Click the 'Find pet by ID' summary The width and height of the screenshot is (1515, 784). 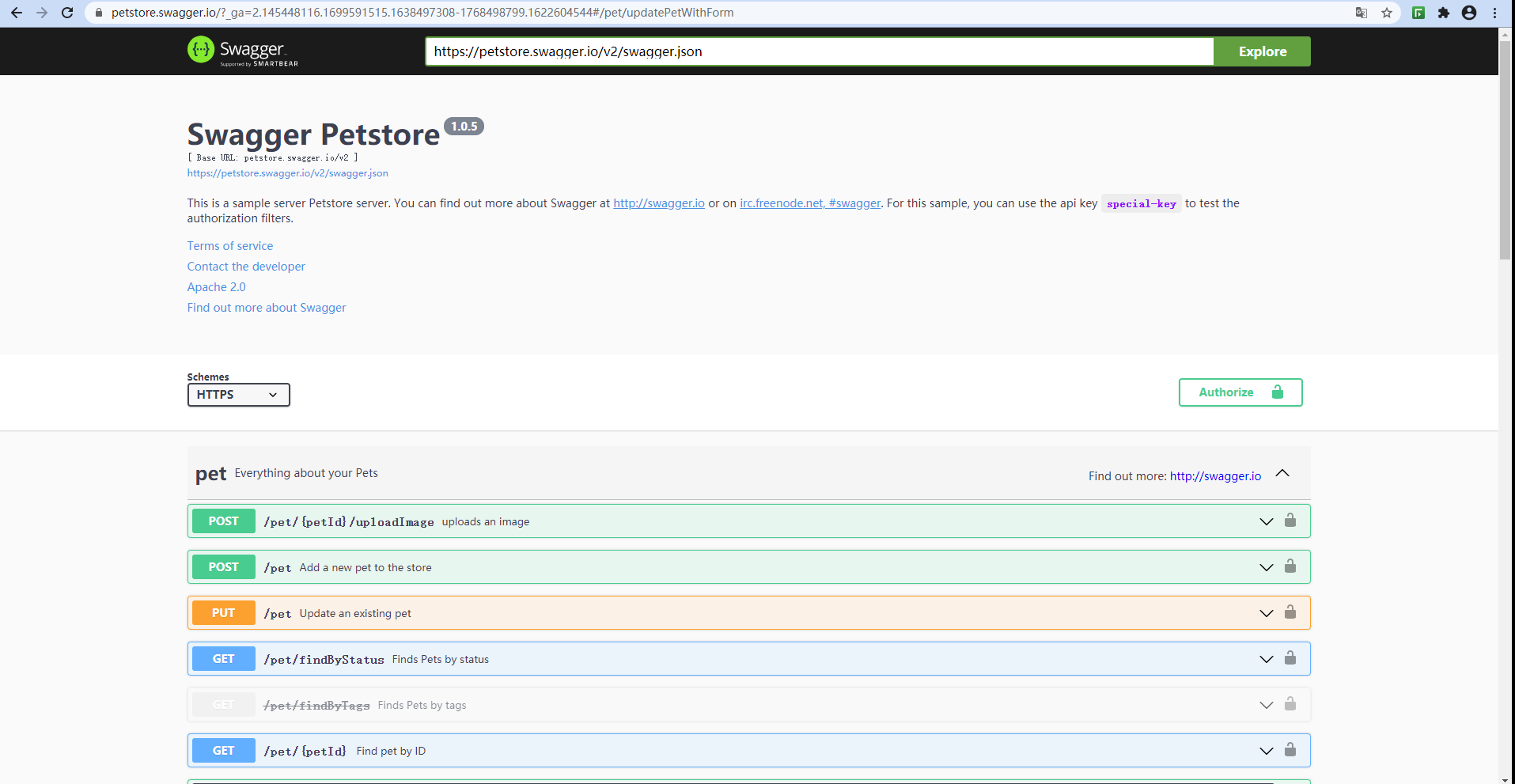click(391, 751)
